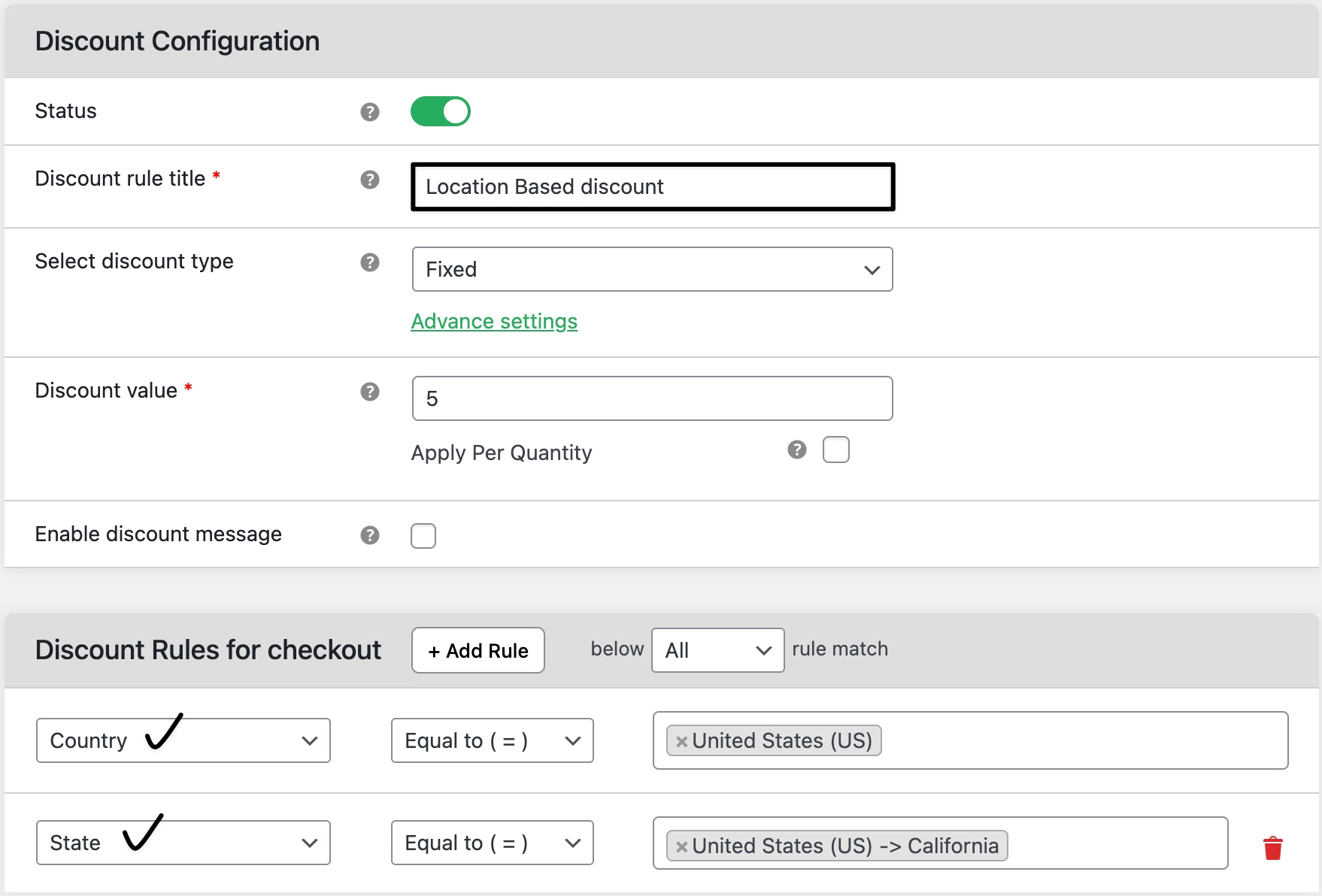Open the All rule match dropdown
Screen dimensions: 1322x896
(717, 650)
